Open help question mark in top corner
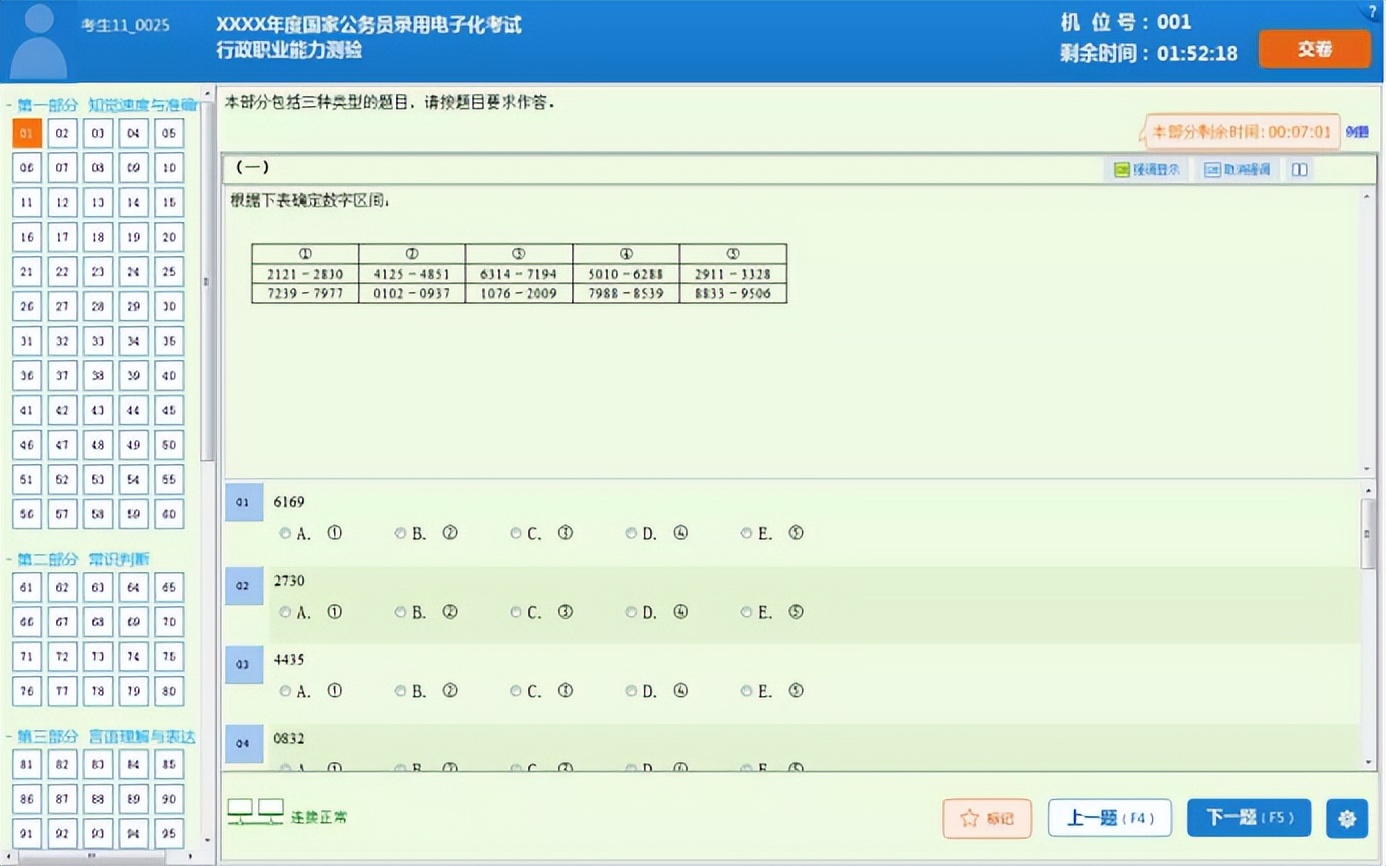 click(x=1374, y=11)
